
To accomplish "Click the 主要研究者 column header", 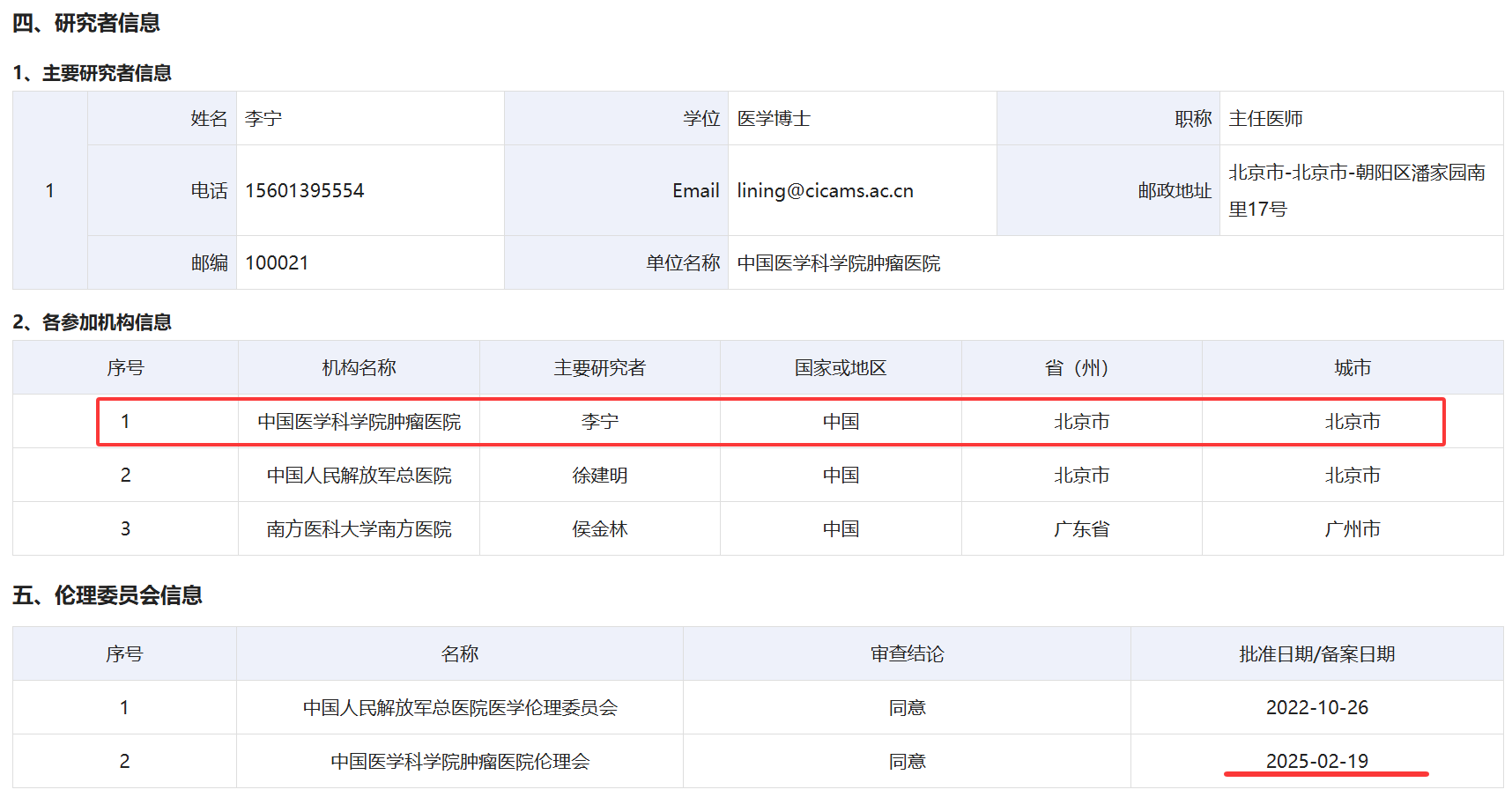I will (600, 367).
